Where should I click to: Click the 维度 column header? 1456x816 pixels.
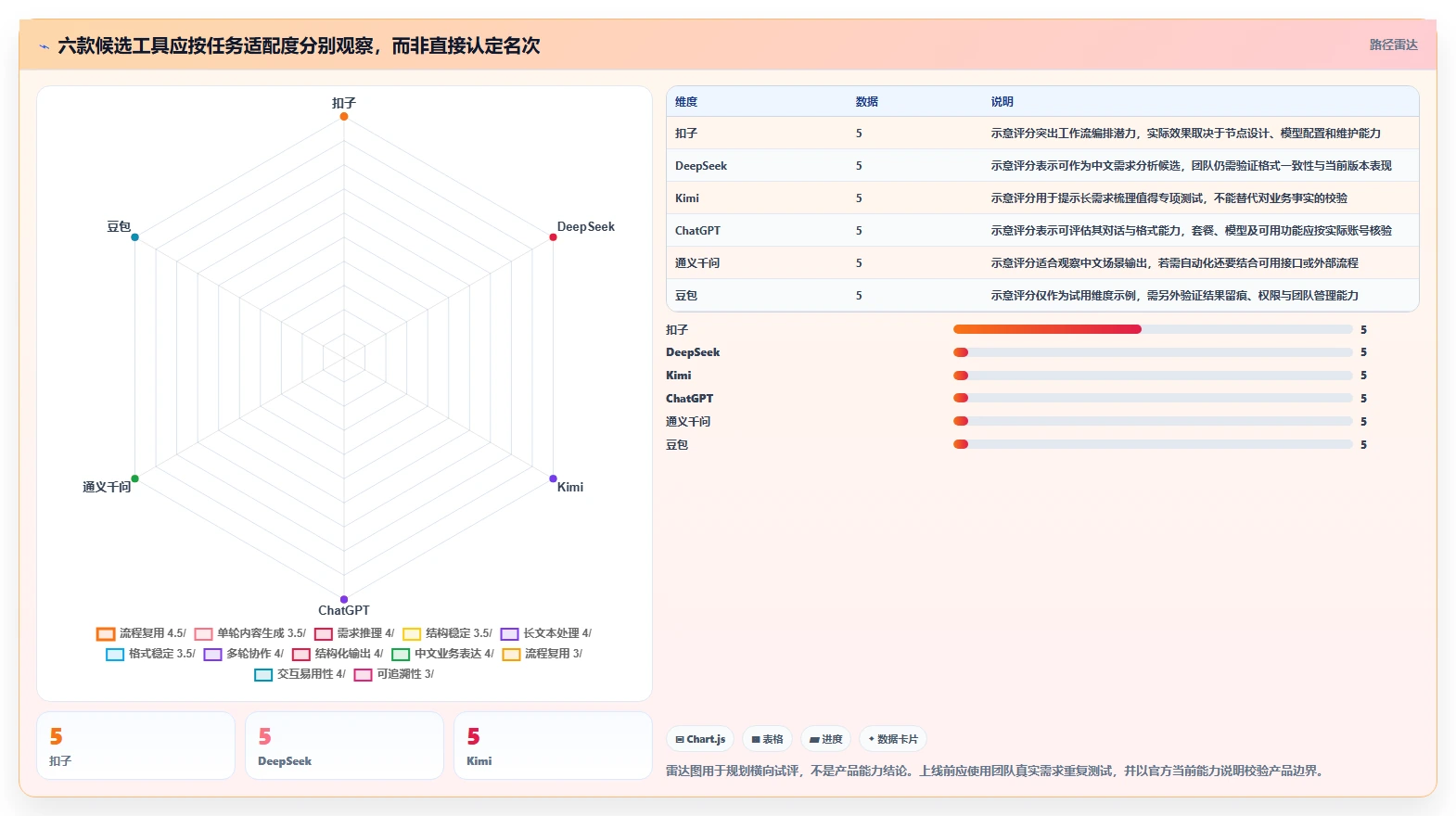[686, 102]
